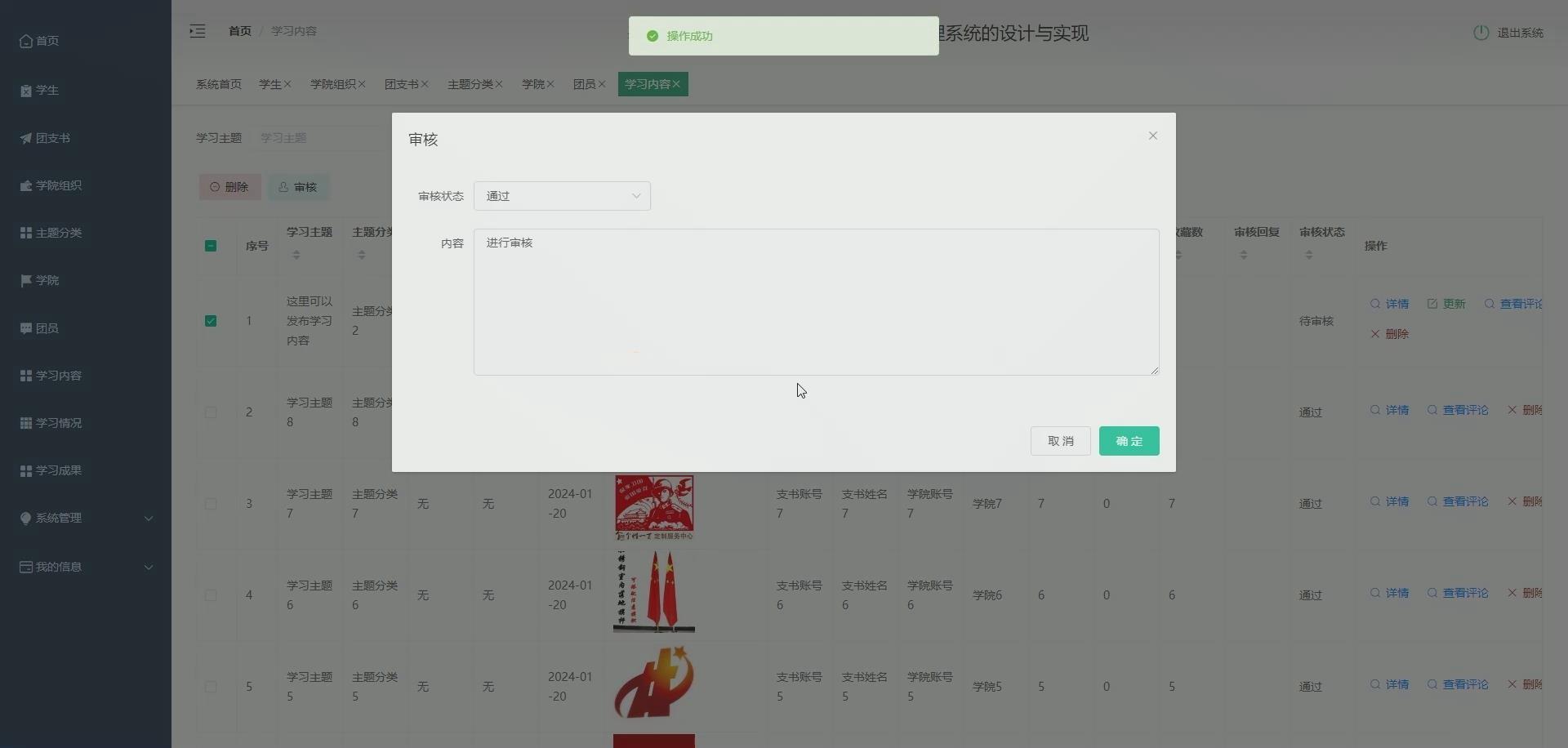Switch to the 主题分类 tab
The image size is (1568, 748).
470,84
